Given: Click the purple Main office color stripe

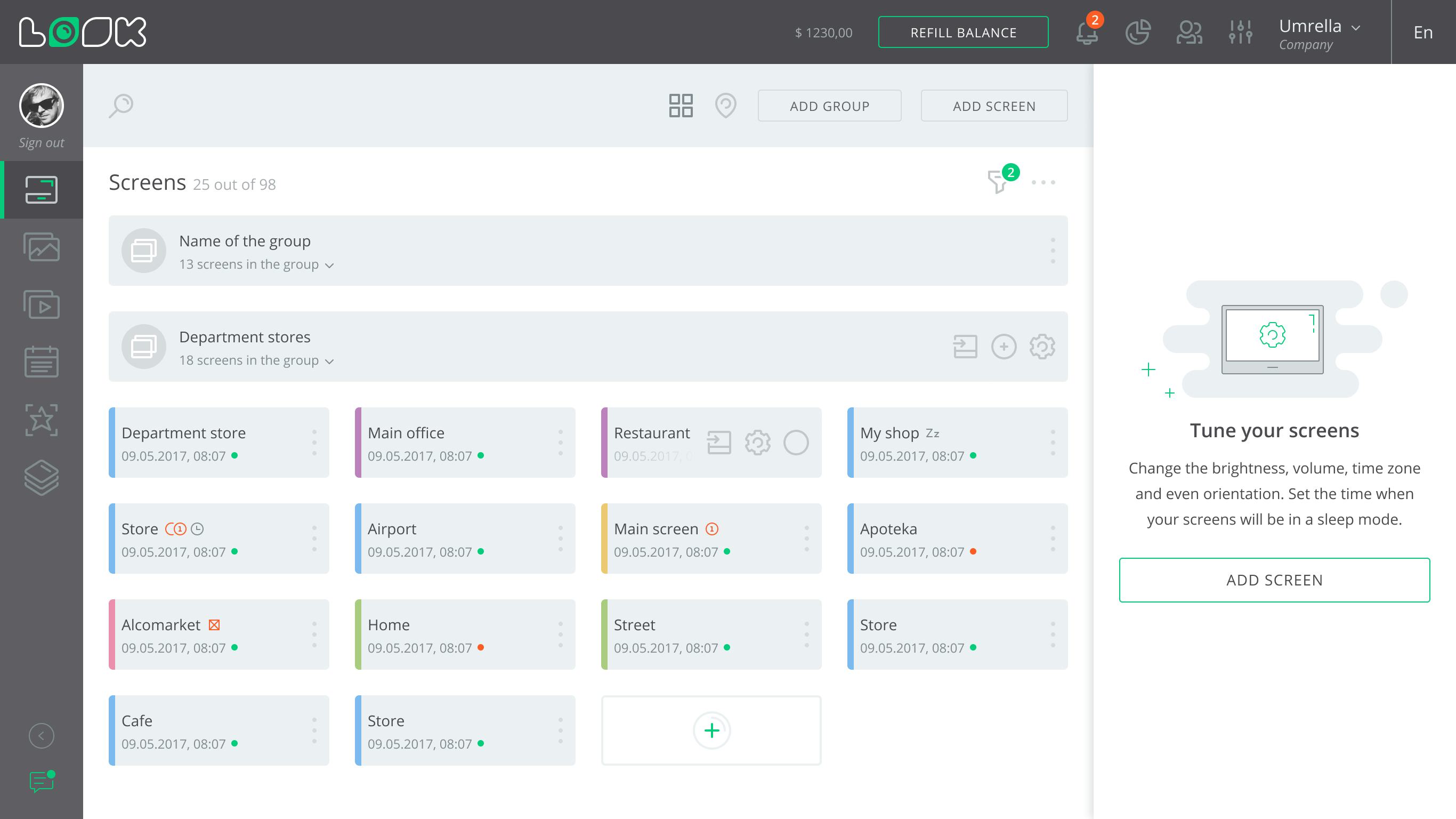Looking at the screenshot, I should [358, 443].
